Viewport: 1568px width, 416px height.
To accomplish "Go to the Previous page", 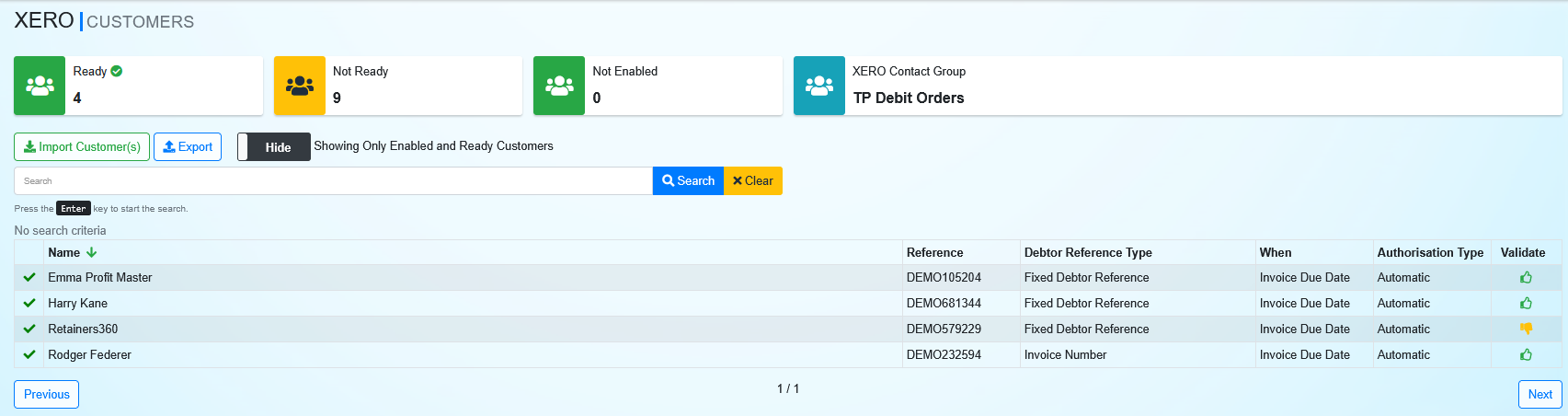I will click(x=47, y=394).
